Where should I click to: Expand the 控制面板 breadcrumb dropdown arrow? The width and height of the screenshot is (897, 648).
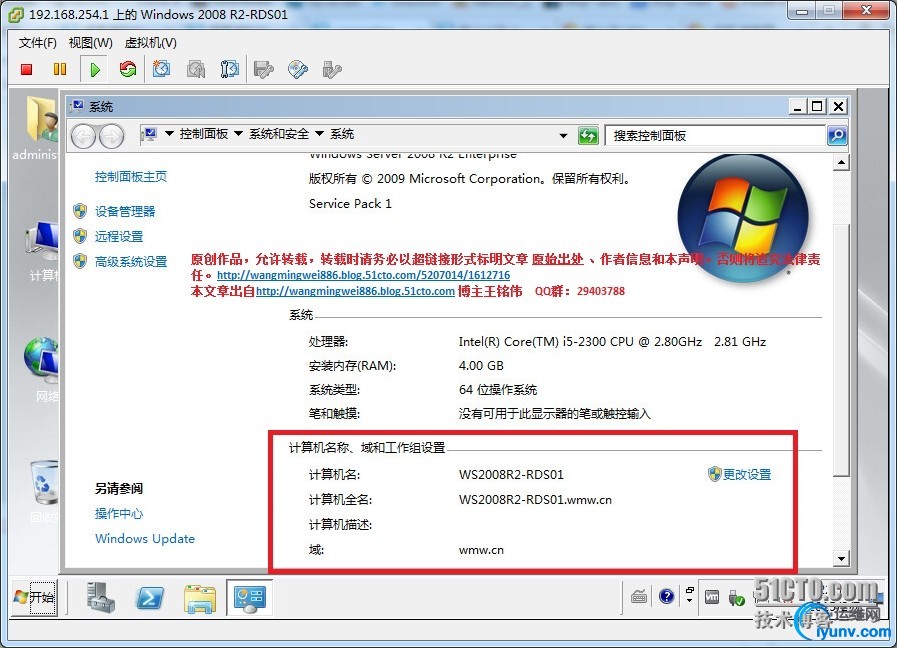pyautogui.click(x=239, y=134)
